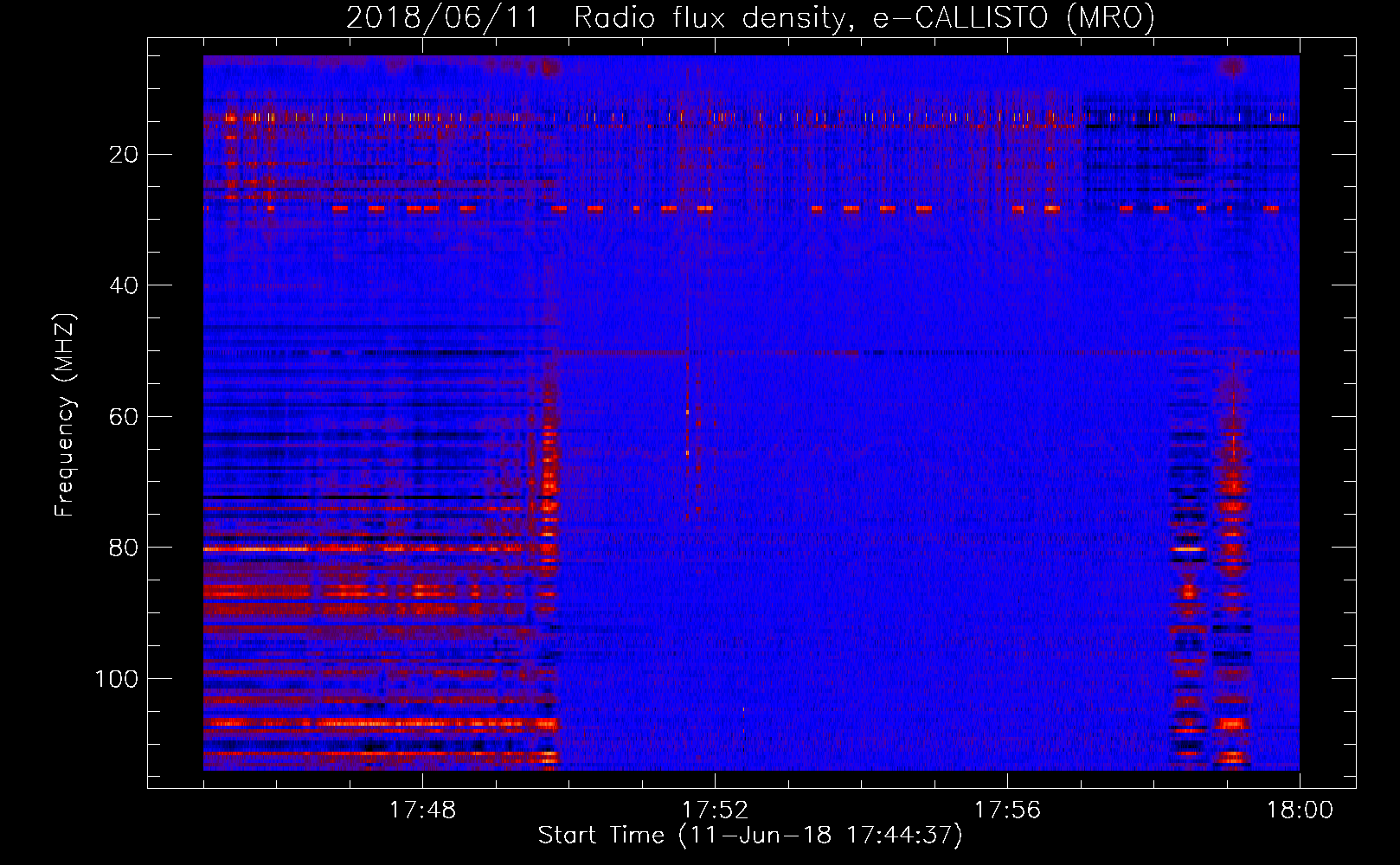Screen dimensions: 1400x865
Task: Click the 'Frequency (MHZ)' axis label
Action: click(66, 414)
